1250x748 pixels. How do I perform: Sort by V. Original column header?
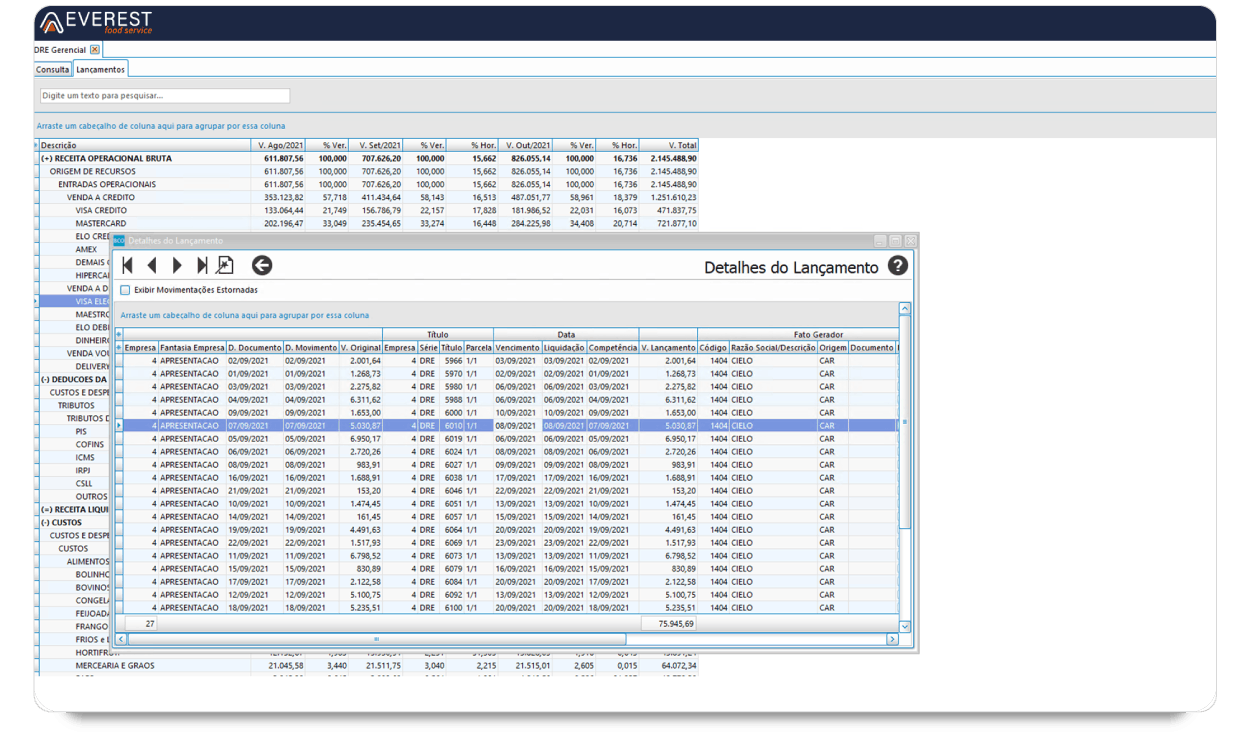pyautogui.click(x=361, y=348)
